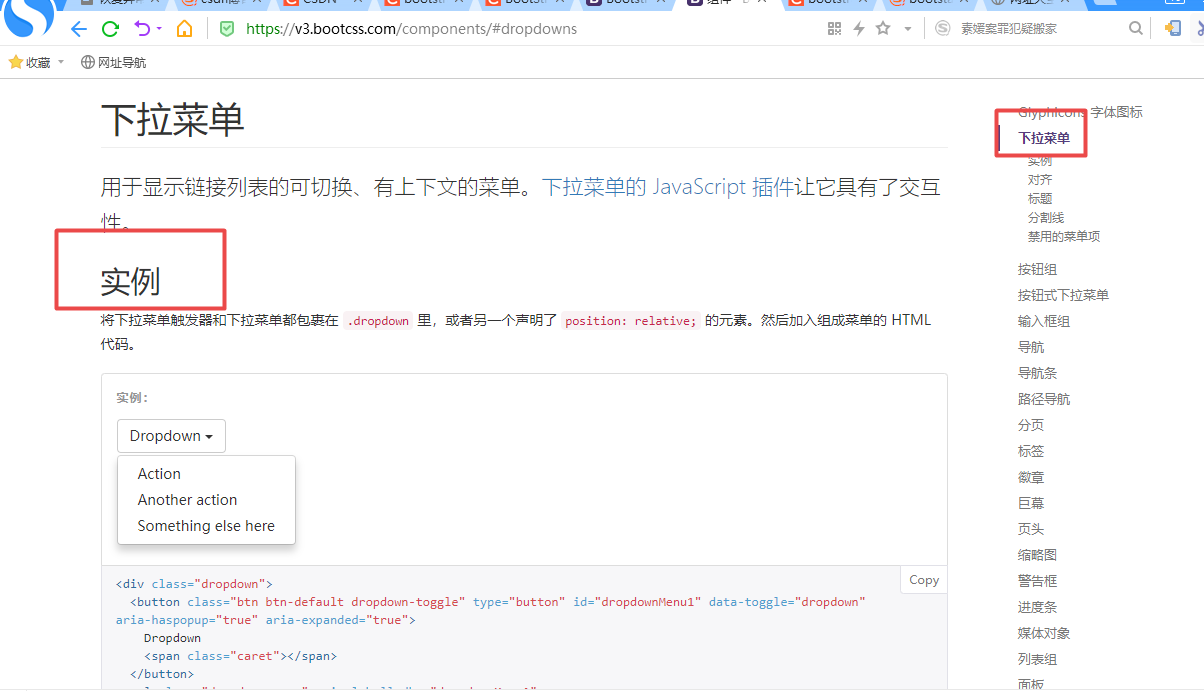Click the lightning speed mode icon

[x=858, y=29]
